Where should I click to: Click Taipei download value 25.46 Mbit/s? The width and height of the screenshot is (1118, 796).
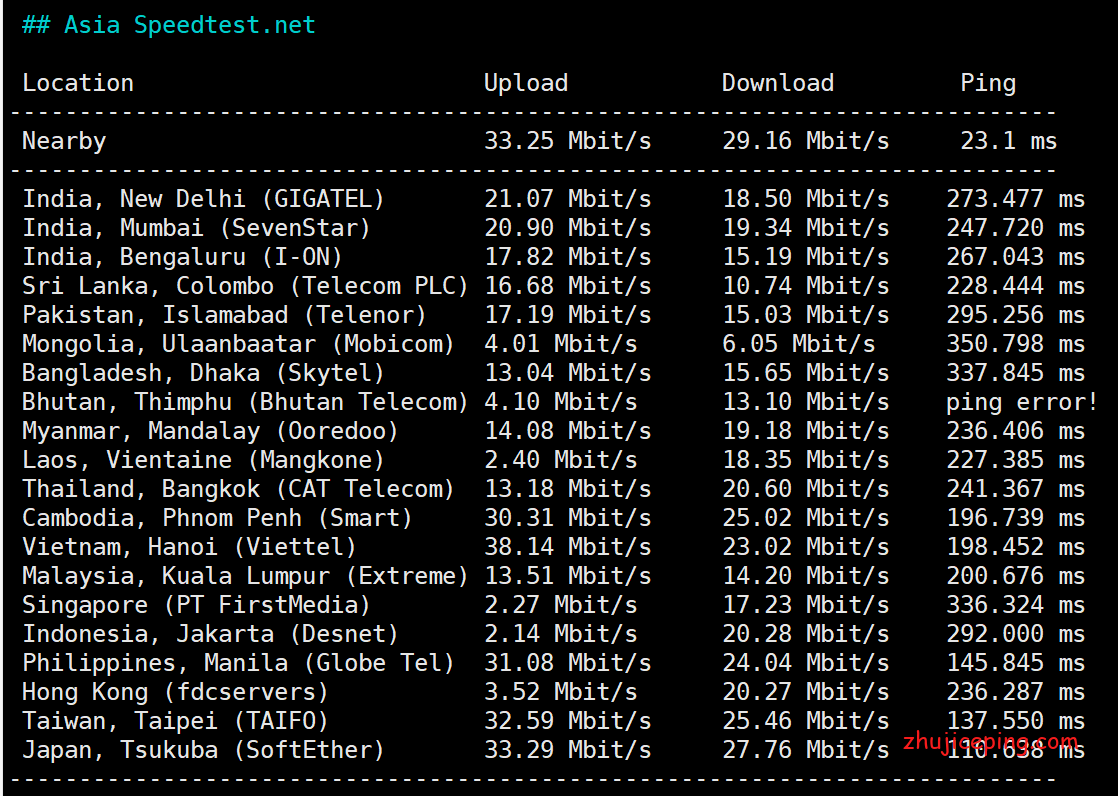pos(806,721)
